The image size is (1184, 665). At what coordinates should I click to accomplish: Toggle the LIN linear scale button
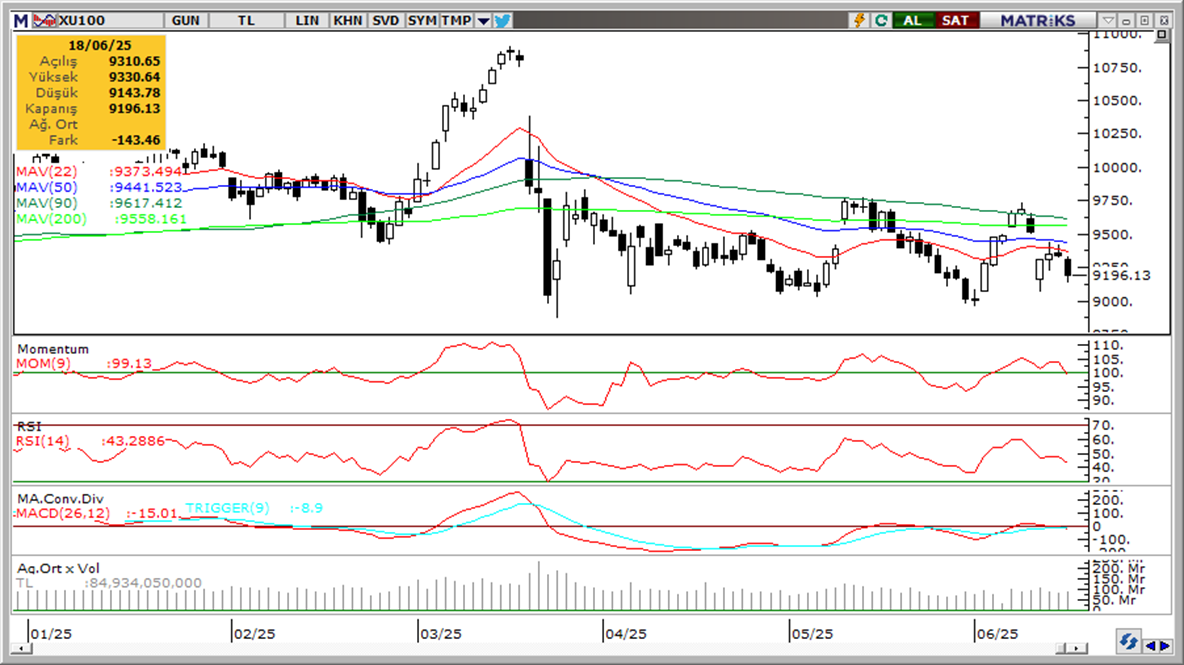pyautogui.click(x=307, y=20)
